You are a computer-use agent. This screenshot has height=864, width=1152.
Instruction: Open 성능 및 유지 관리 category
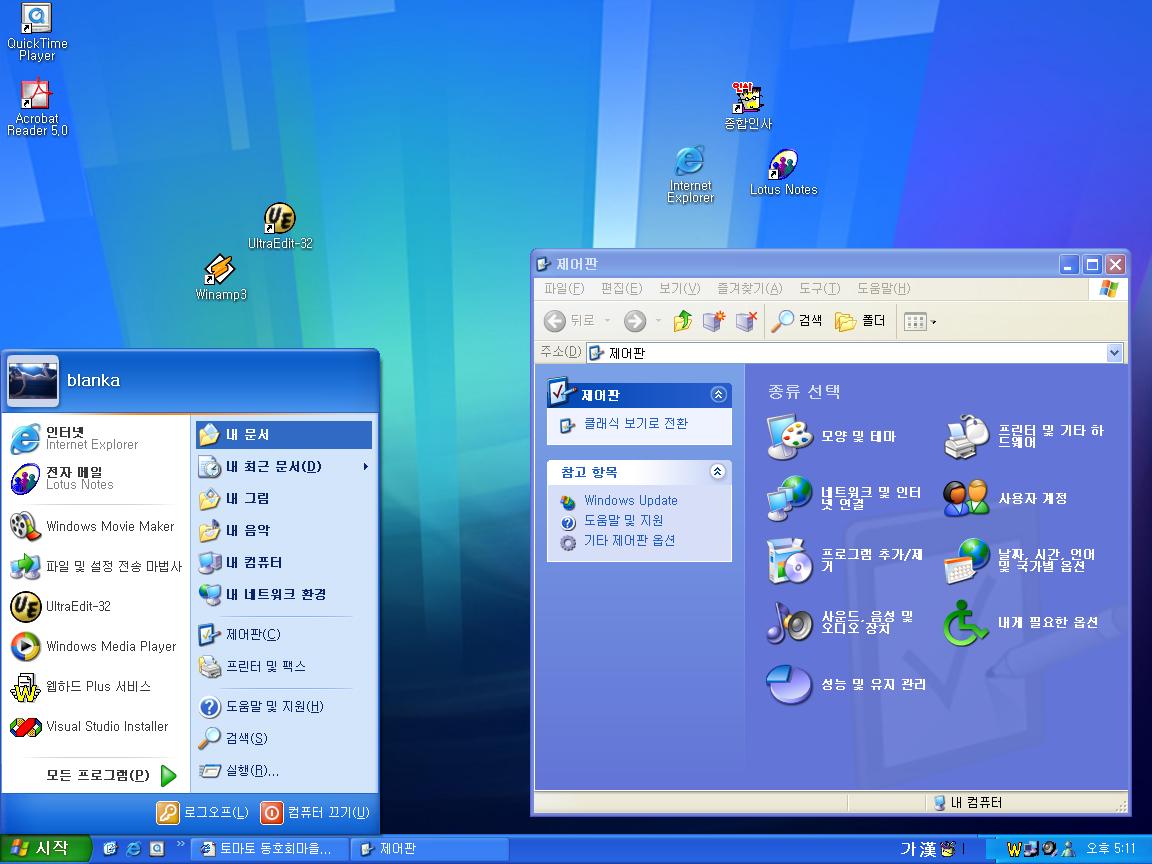click(x=790, y=685)
